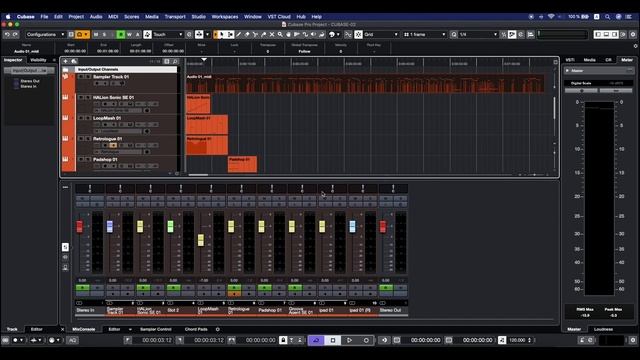Open the toolbar Setup gear icon
Screen dimensions: 640x360
coord(633,35)
